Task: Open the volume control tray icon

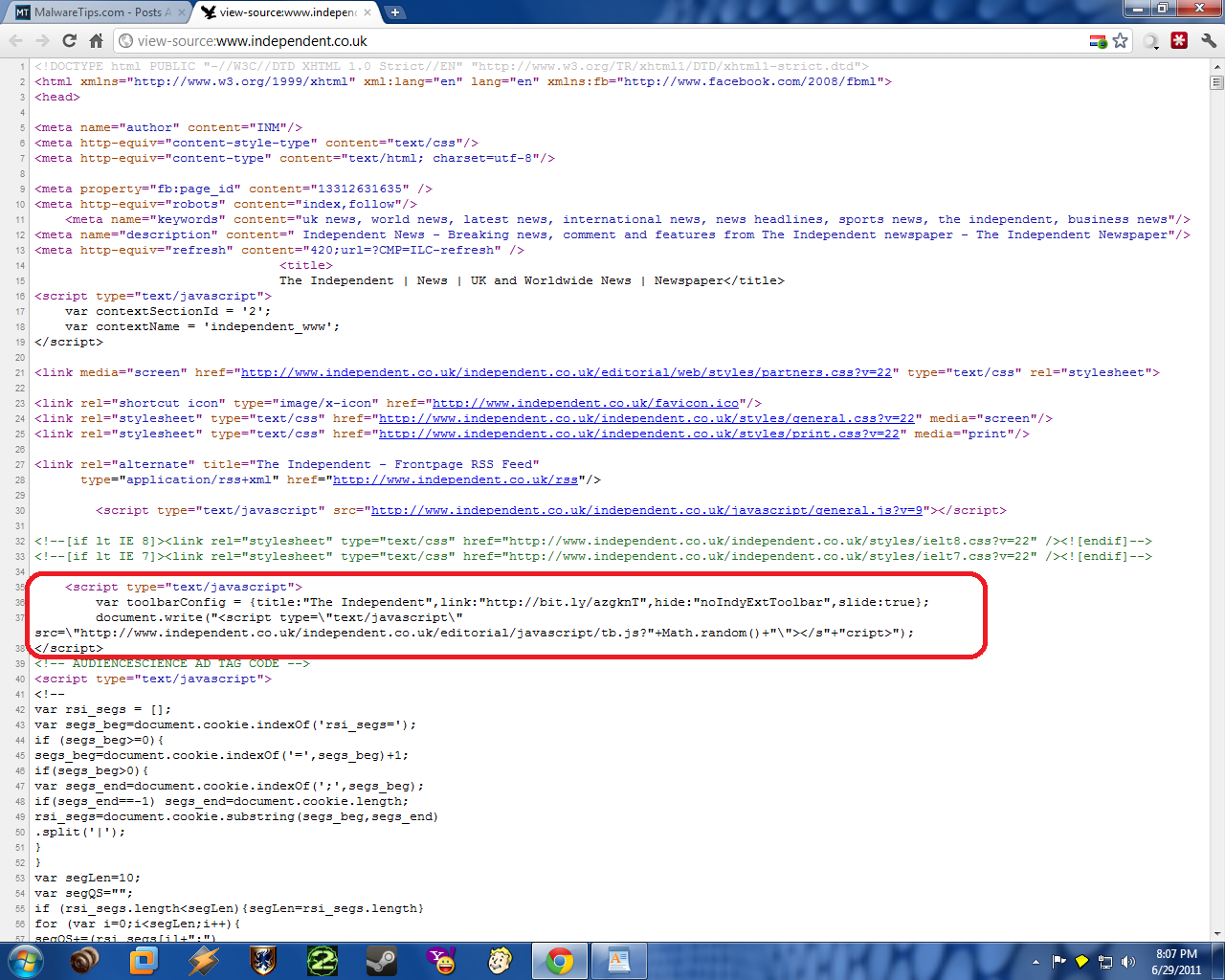Action: [1128, 962]
